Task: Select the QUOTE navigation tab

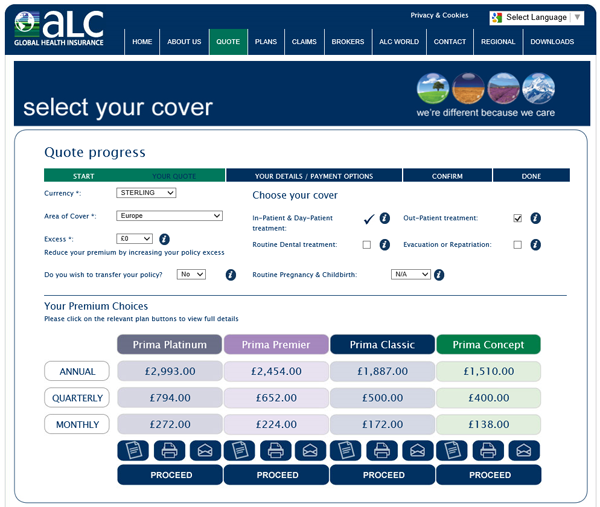Action: (x=228, y=42)
